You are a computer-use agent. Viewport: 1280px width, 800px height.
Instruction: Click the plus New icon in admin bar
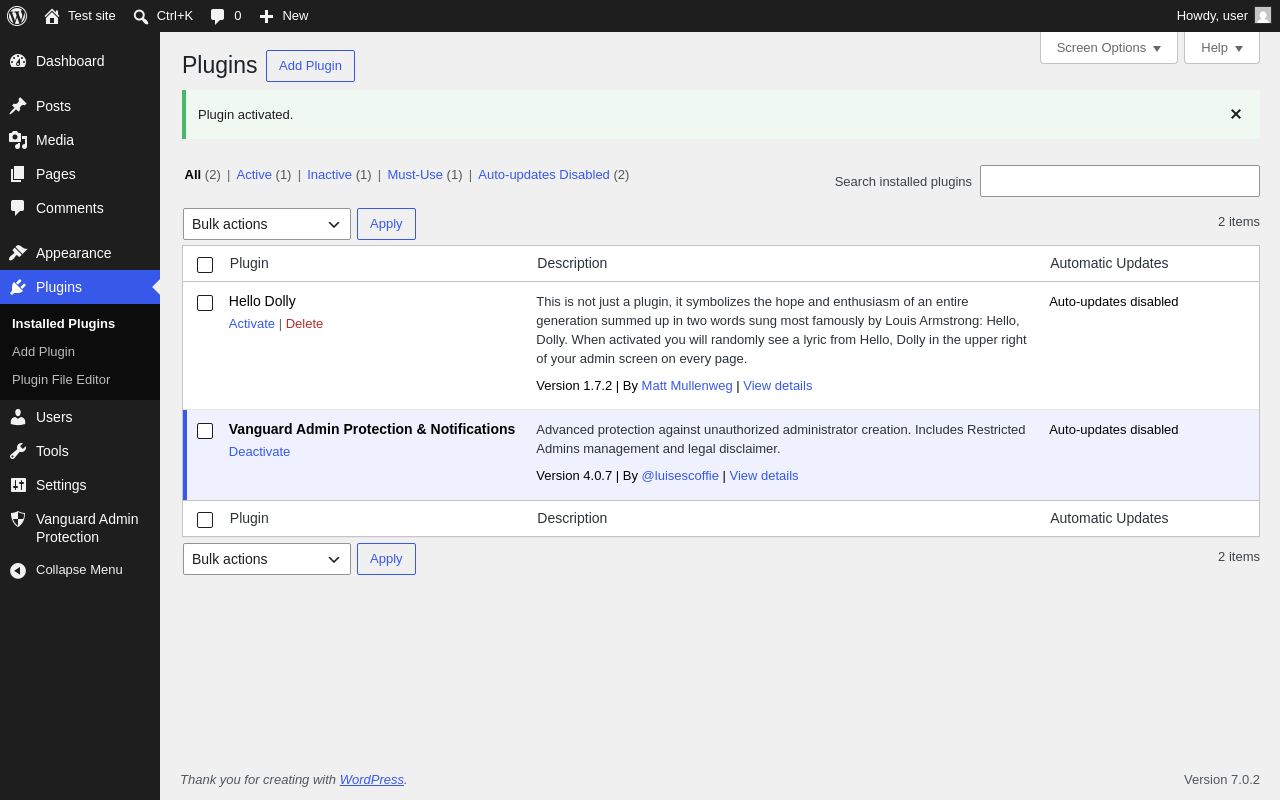tap(266, 16)
